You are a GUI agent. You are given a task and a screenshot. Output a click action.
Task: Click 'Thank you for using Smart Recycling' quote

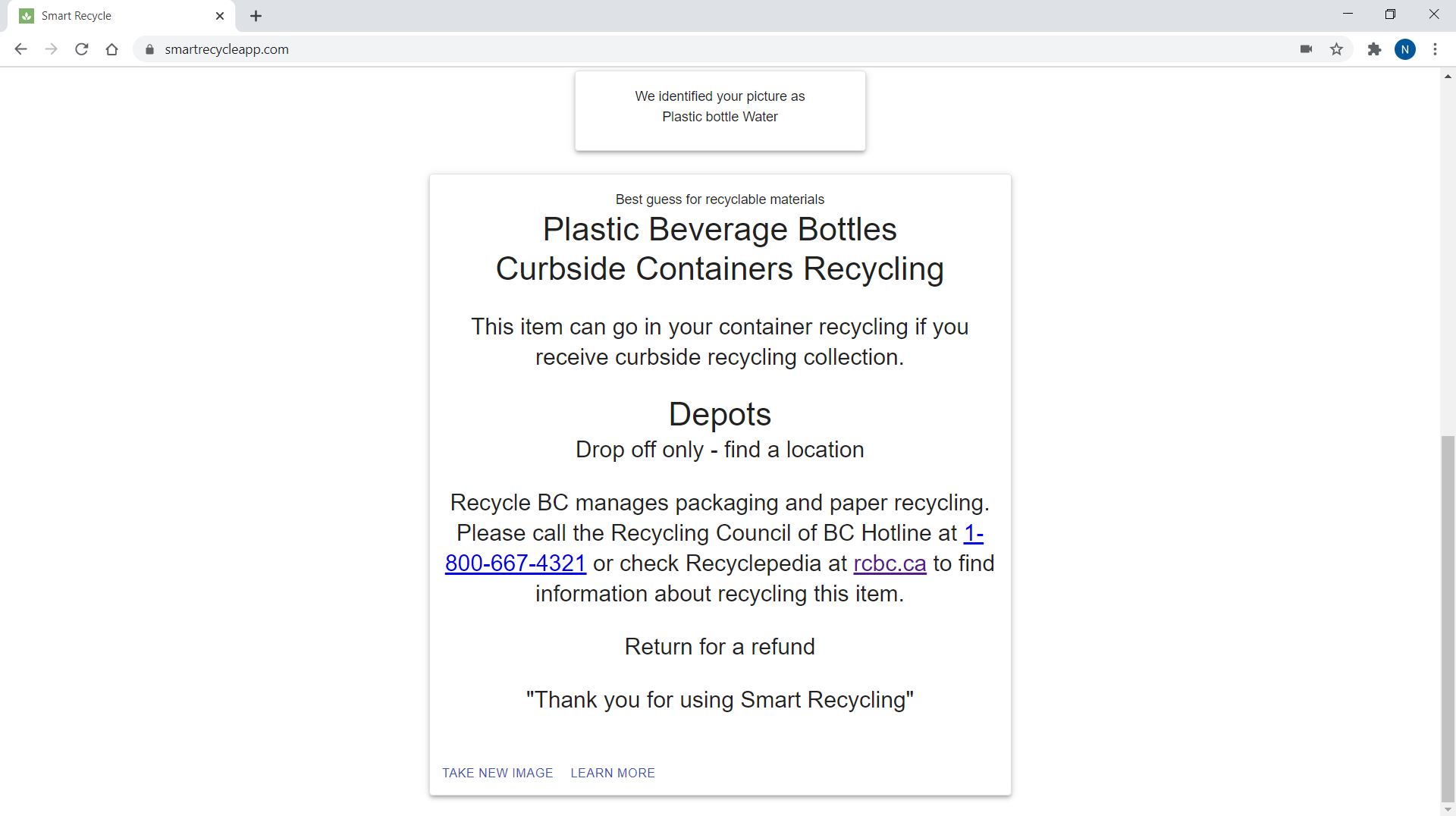pyautogui.click(x=720, y=700)
